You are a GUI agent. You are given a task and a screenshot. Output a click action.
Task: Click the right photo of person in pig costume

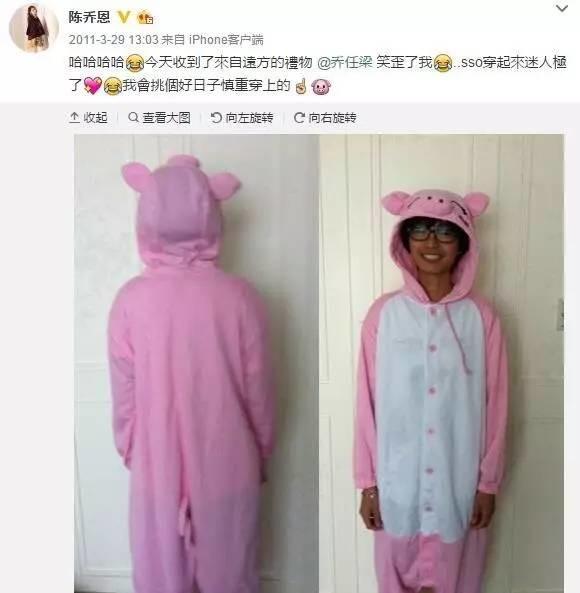pyautogui.click(x=441, y=363)
